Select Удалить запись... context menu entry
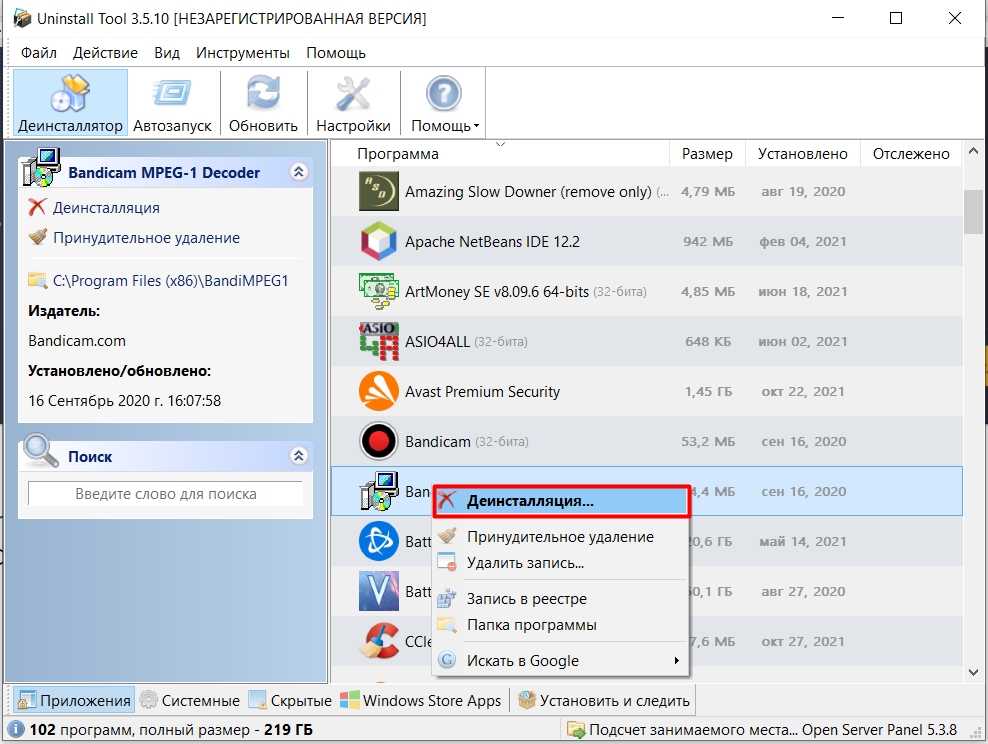This screenshot has width=988, height=744. 561,563
